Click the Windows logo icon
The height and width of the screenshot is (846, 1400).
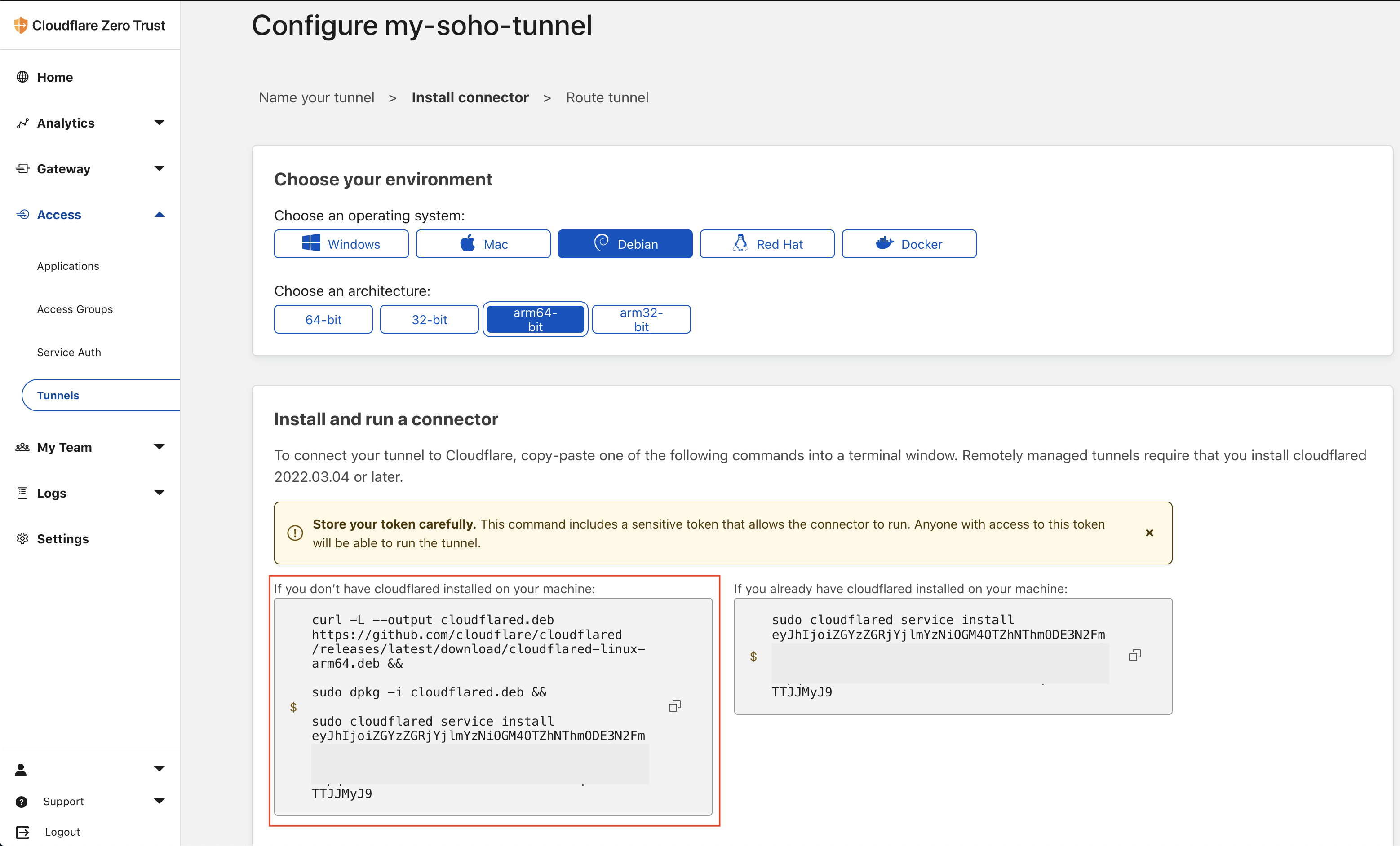point(311,243)
